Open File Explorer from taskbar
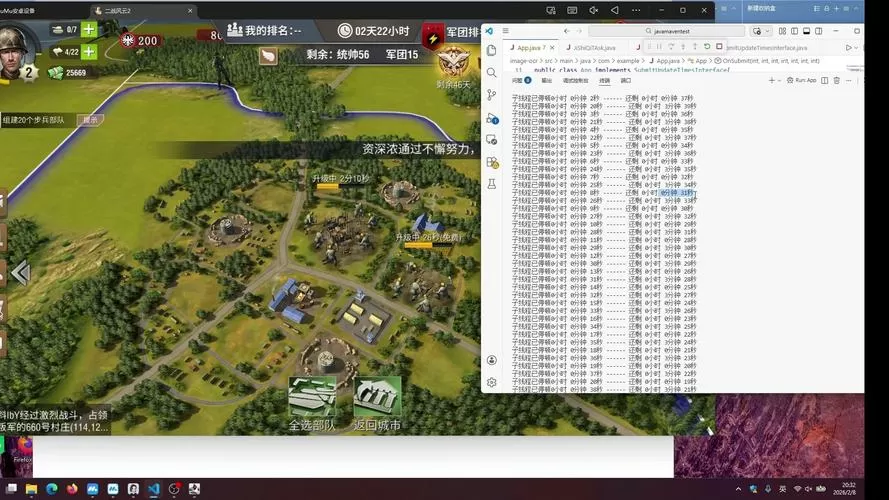Screen dimensions: 889x500 point(31,489)
